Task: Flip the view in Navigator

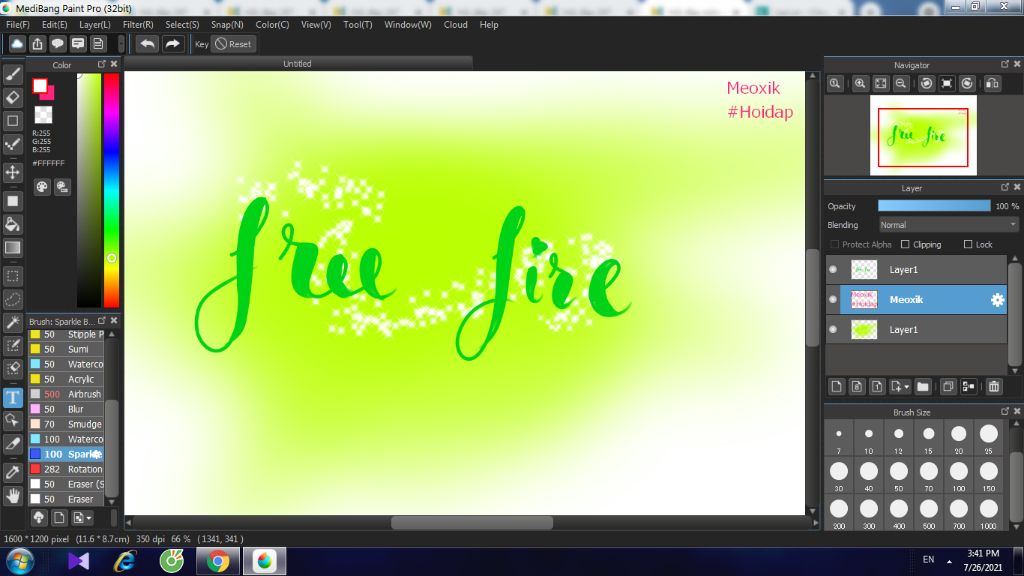Action: [993, 84]
